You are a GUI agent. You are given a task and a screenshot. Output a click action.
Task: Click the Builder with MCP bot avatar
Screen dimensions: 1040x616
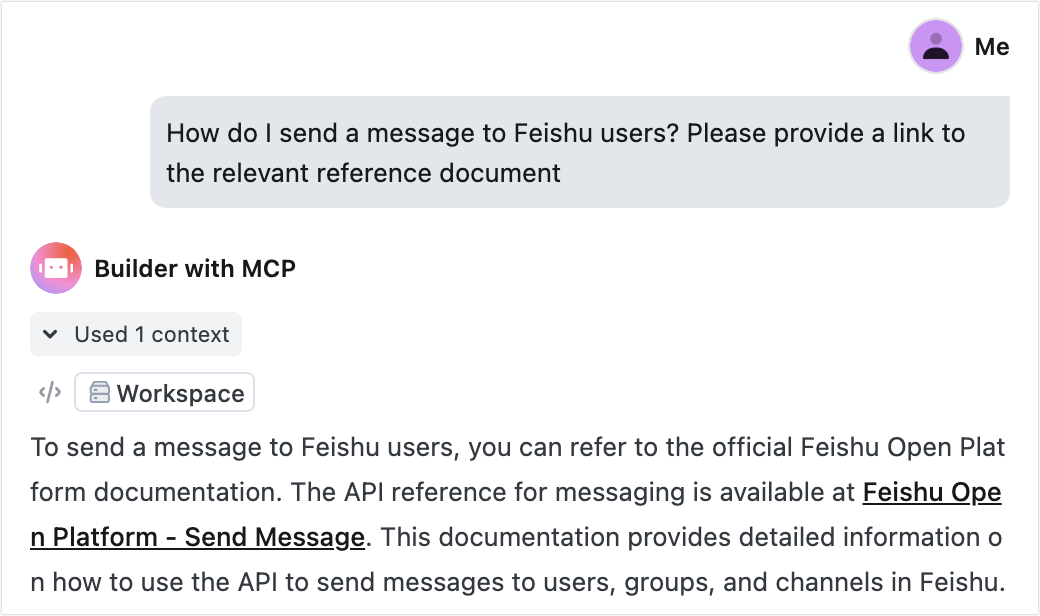56,268
